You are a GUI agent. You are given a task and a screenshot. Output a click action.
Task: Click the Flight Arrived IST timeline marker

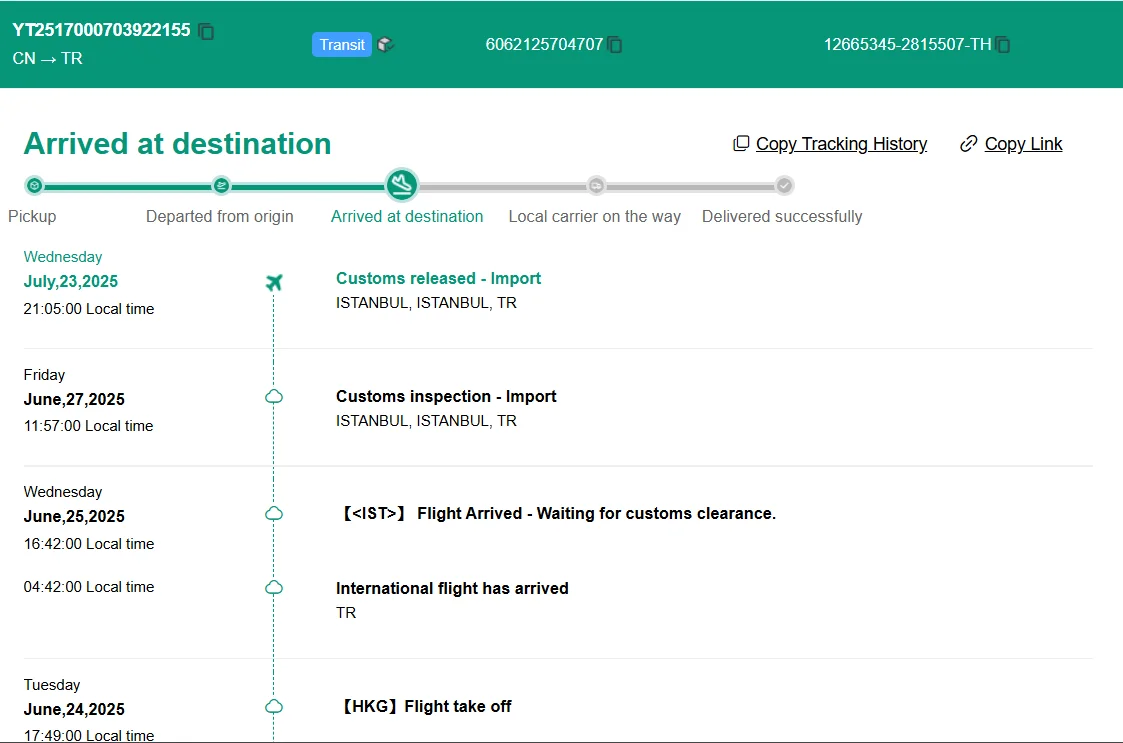coord(274,514)
